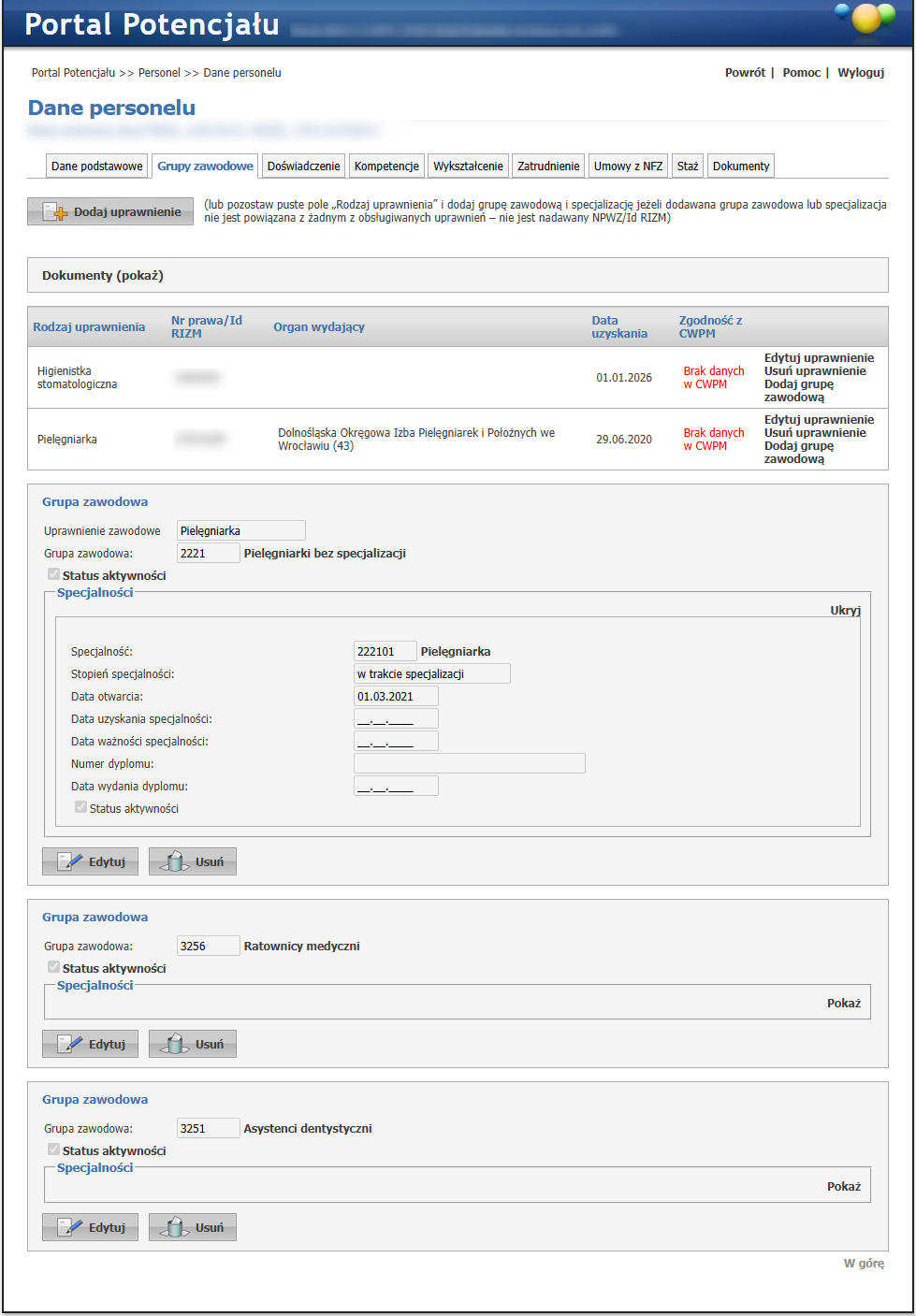Toggle Status aktywności for Pielęgniarki group

coord(54,574)
